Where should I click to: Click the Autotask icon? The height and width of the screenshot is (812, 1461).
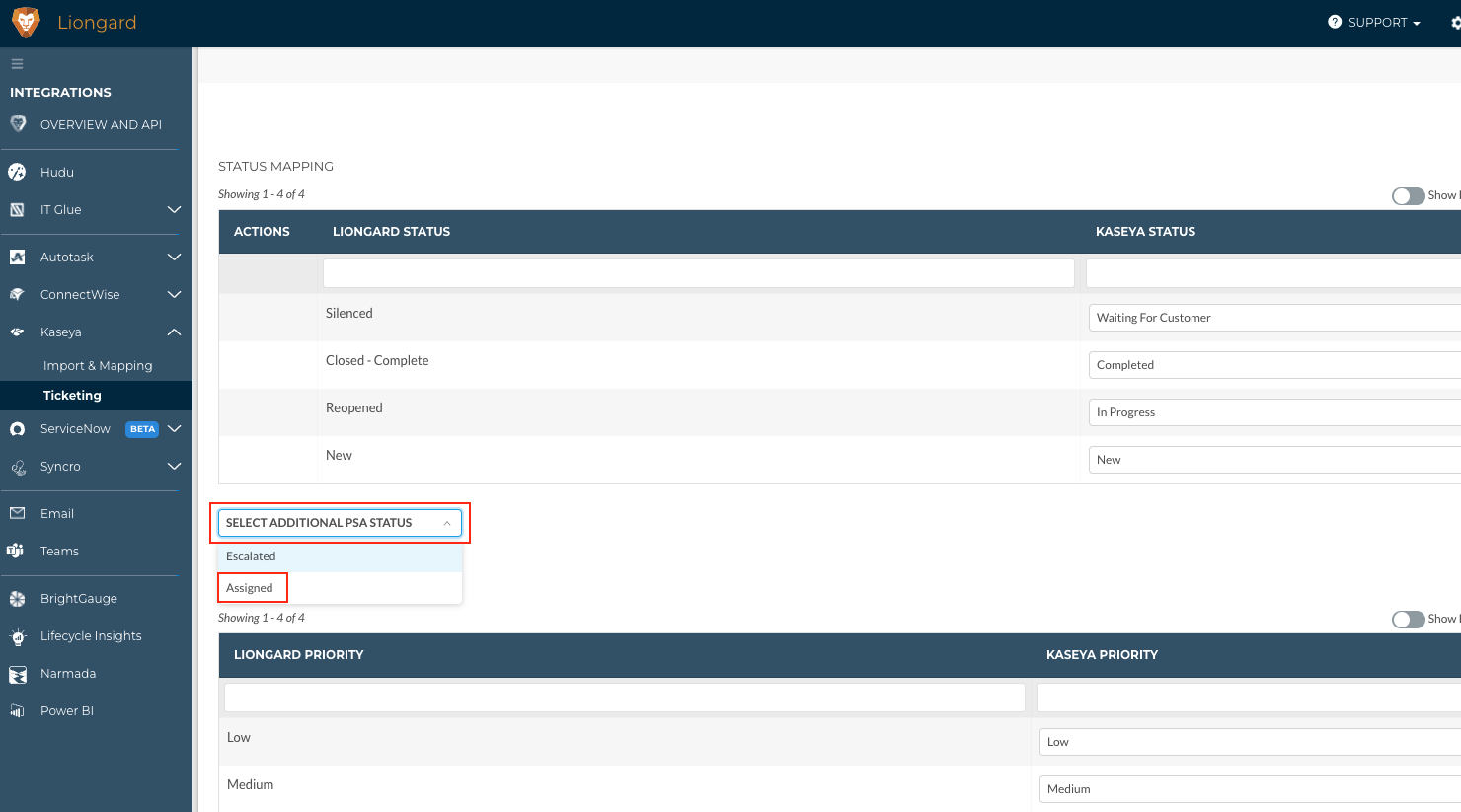click(17, 257)
